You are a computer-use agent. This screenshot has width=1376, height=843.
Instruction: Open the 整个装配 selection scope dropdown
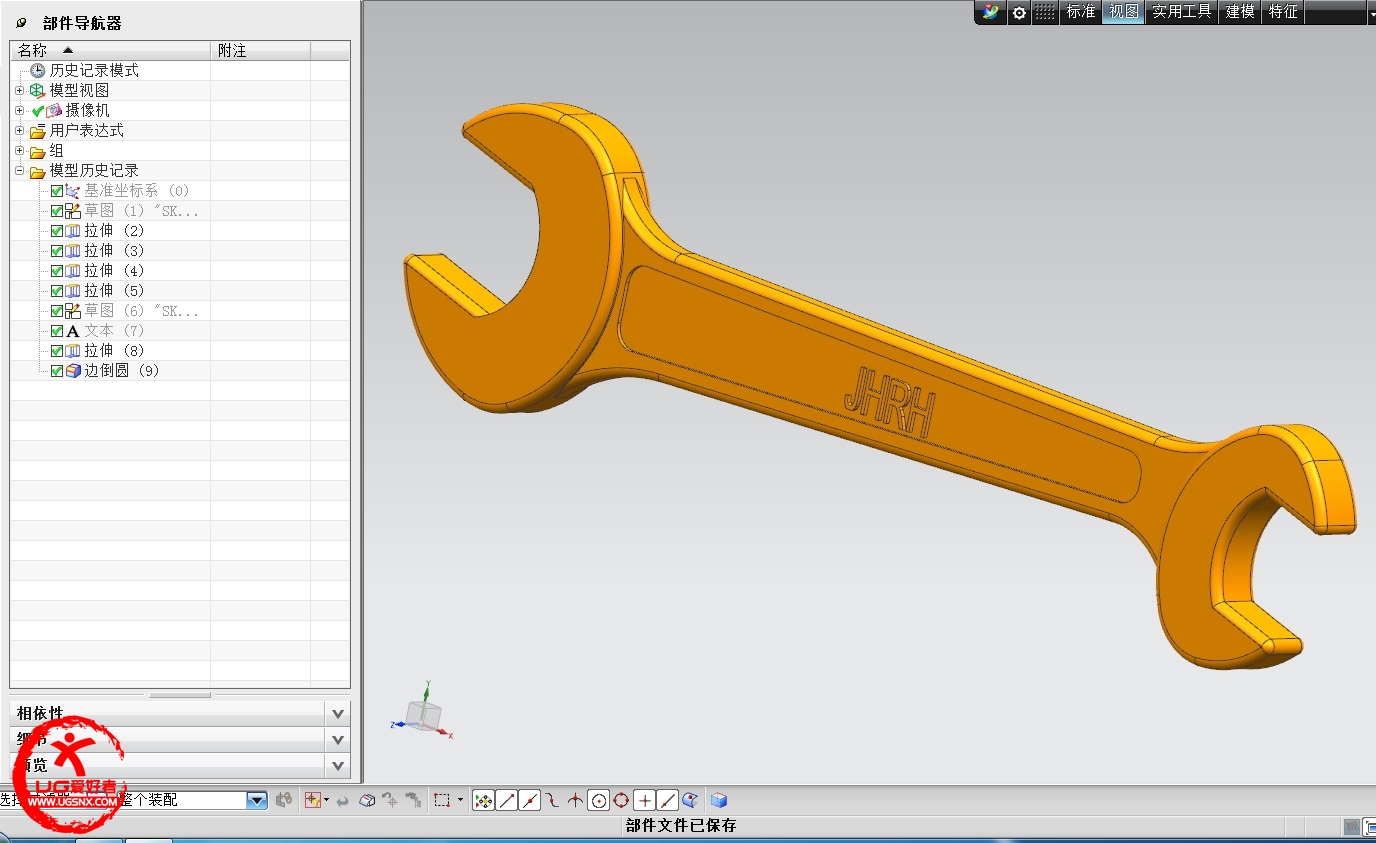(x=257, y=800)
